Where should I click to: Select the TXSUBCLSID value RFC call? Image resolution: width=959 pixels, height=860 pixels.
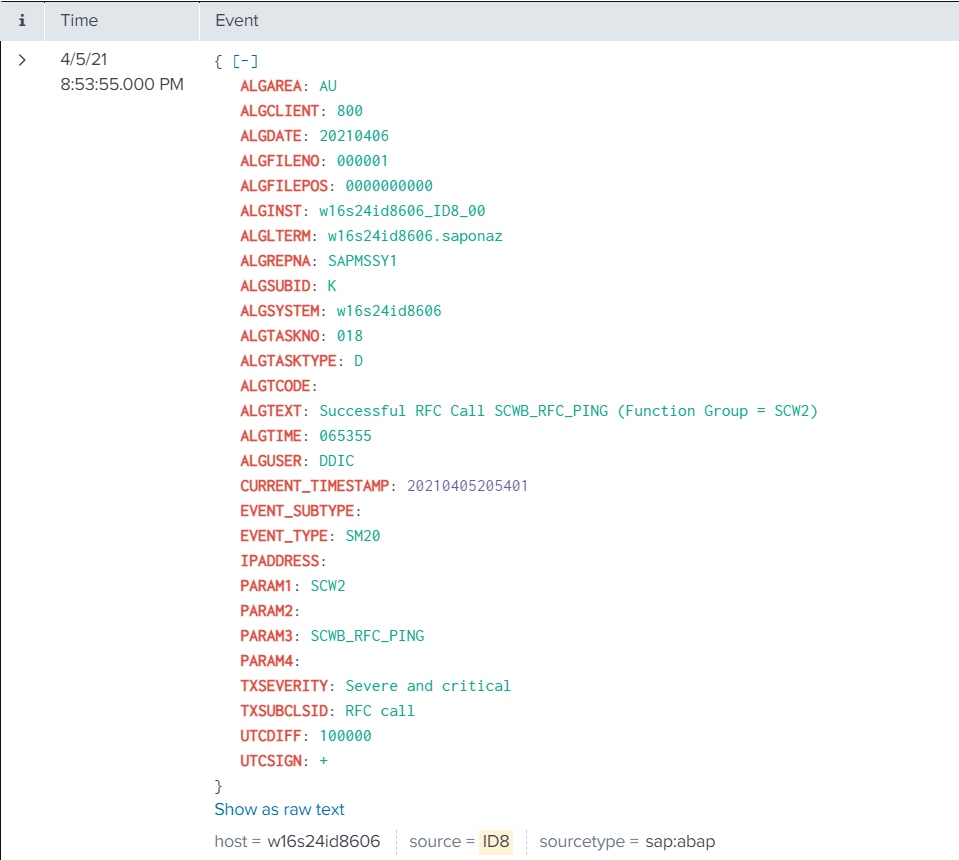379,711
